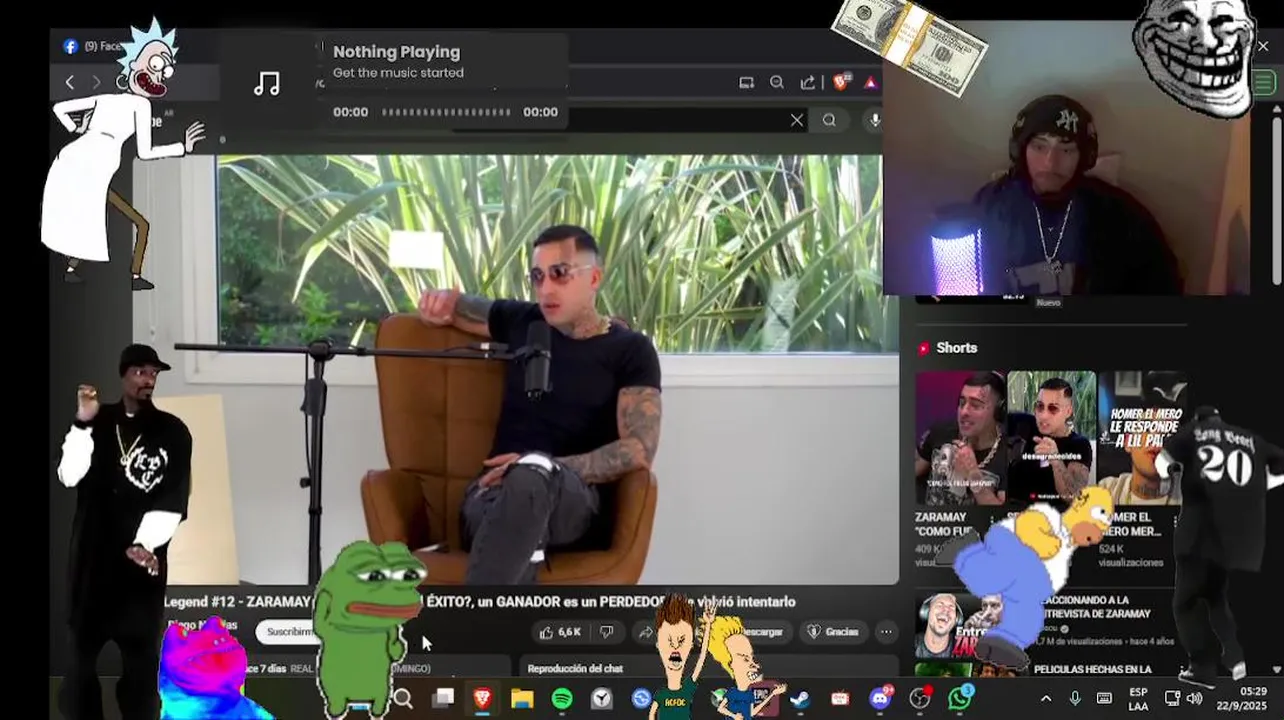Open Spotify from the taskbar
Image resolution: width=1284 pixels, height=720 pixels.
tap(562, 698)
